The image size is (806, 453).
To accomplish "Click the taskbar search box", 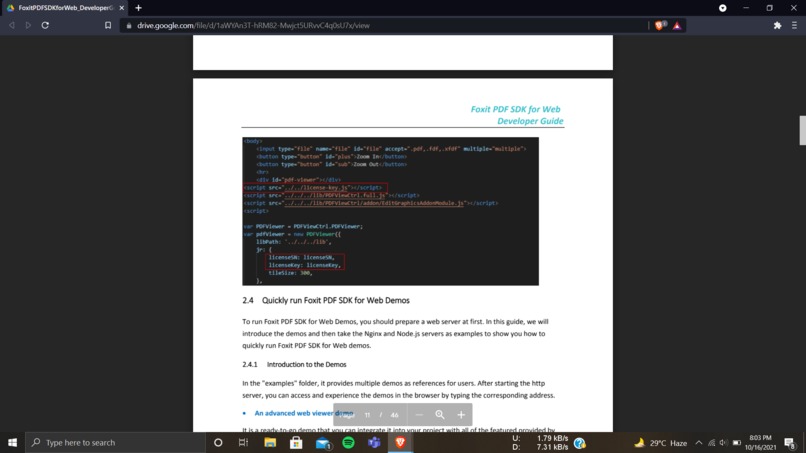I will (115, 442).
